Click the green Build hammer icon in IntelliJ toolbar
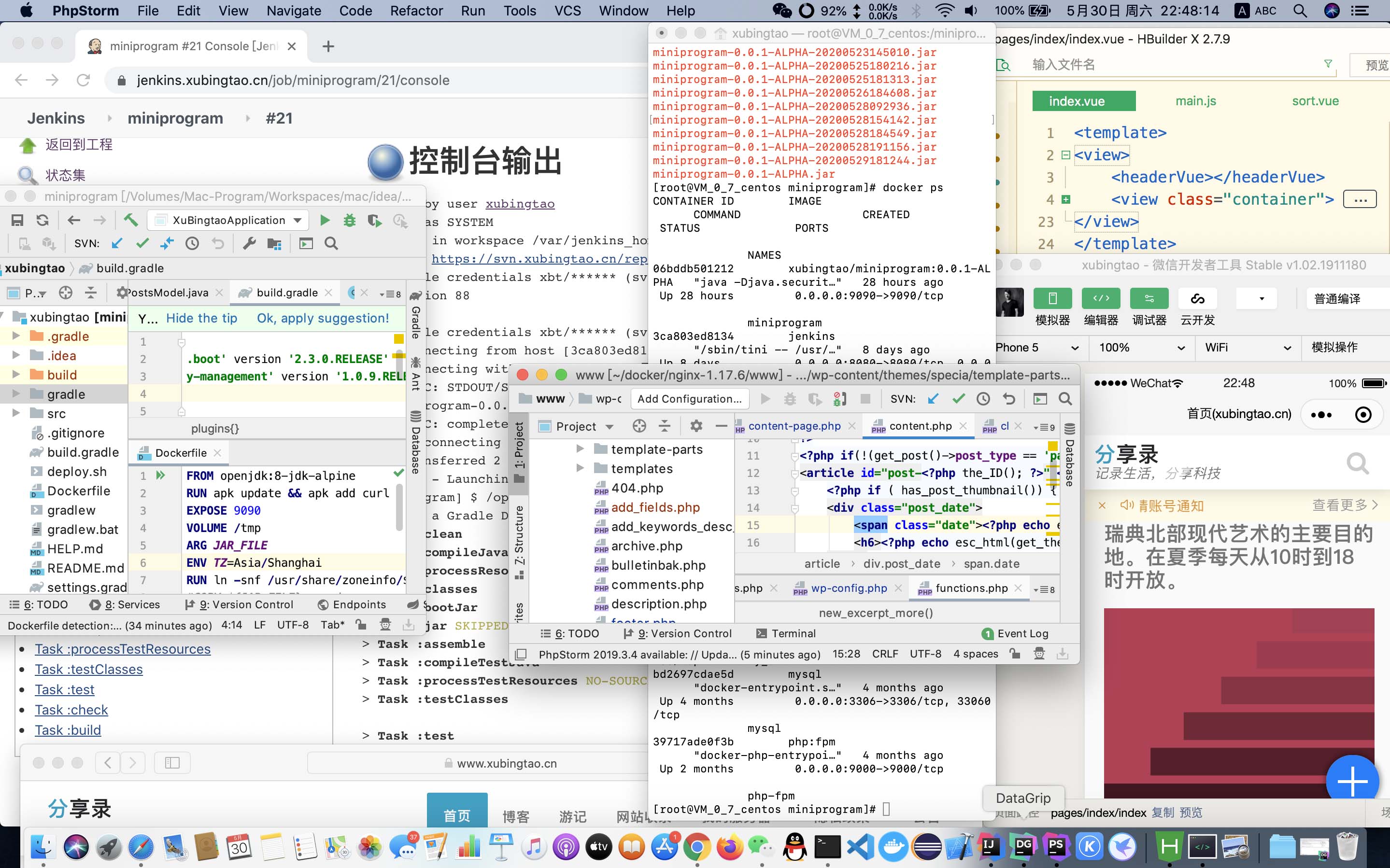 (130, 221)
